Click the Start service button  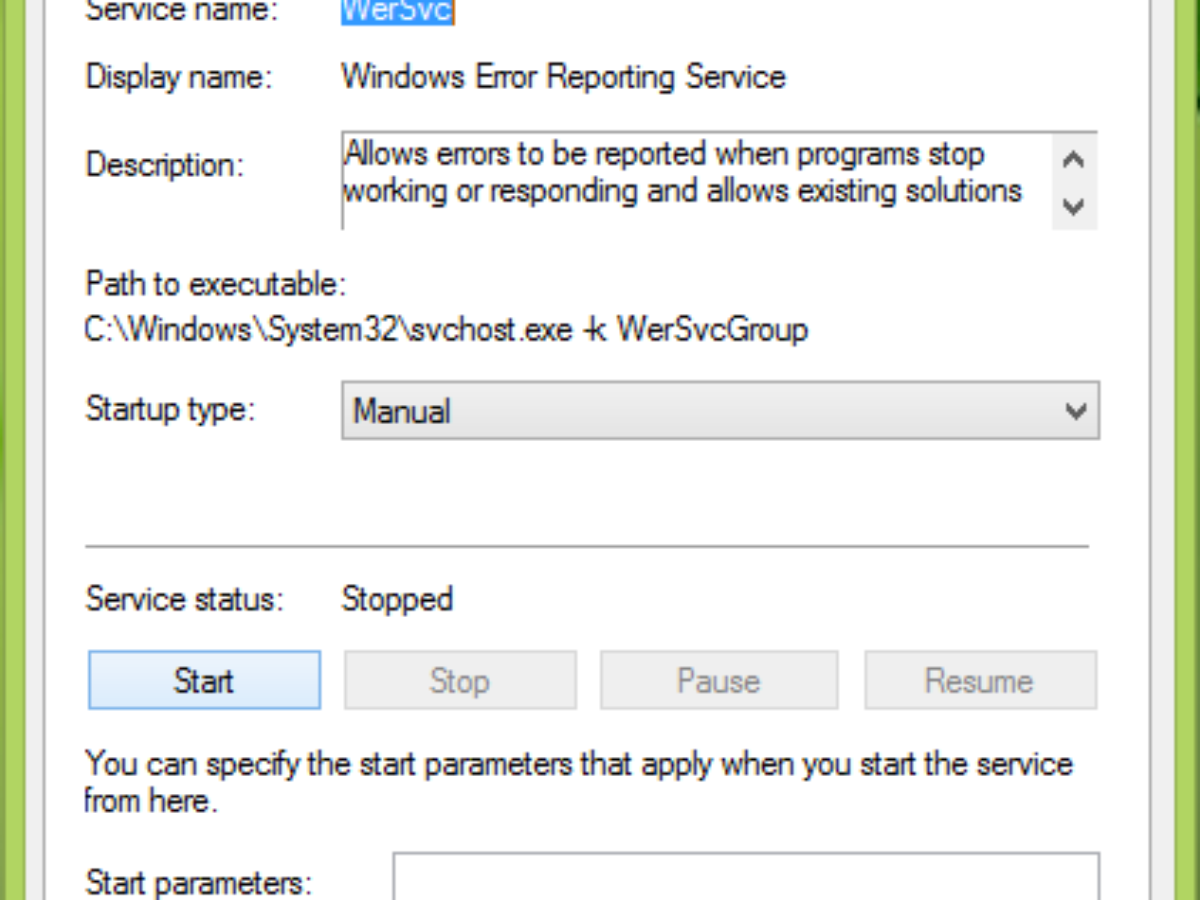tap(204, 680)
